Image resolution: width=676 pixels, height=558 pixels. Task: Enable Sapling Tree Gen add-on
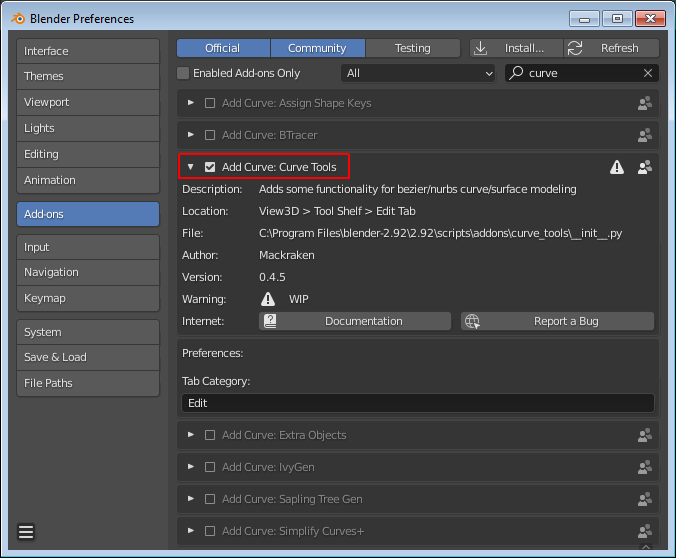(x=210, y=499)
